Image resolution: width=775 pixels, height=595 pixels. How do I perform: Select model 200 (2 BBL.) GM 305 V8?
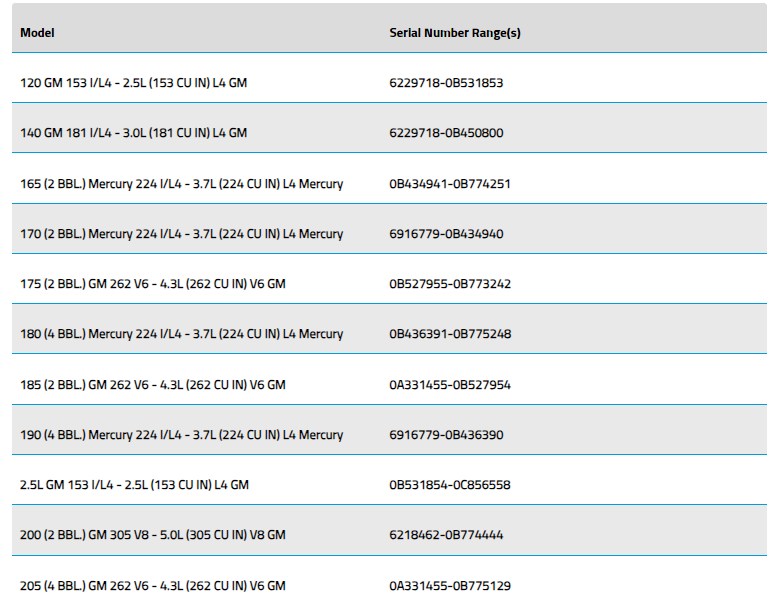pos(153,535)
